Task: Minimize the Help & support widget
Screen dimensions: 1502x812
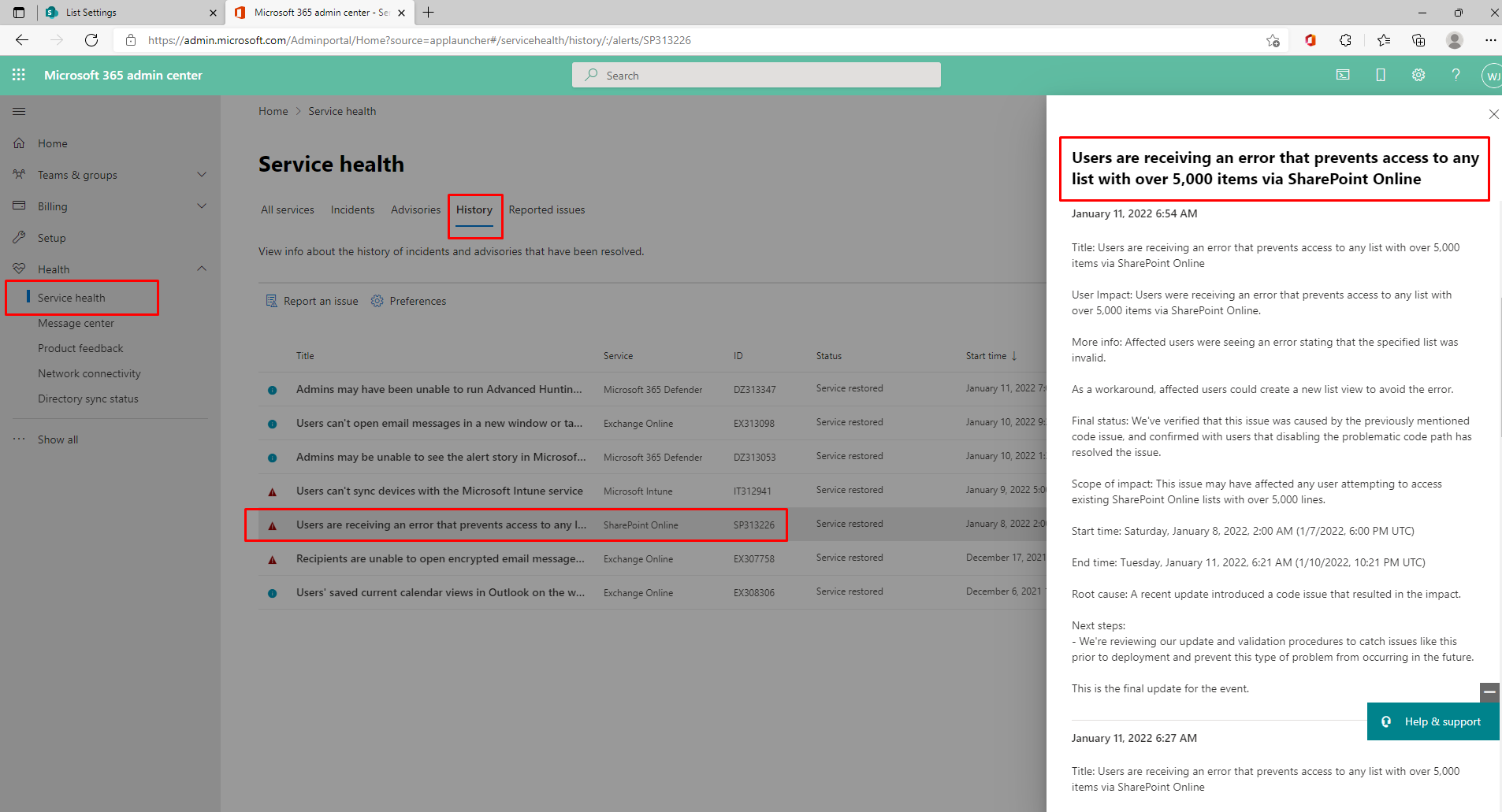Action: tap(1489, 691)
